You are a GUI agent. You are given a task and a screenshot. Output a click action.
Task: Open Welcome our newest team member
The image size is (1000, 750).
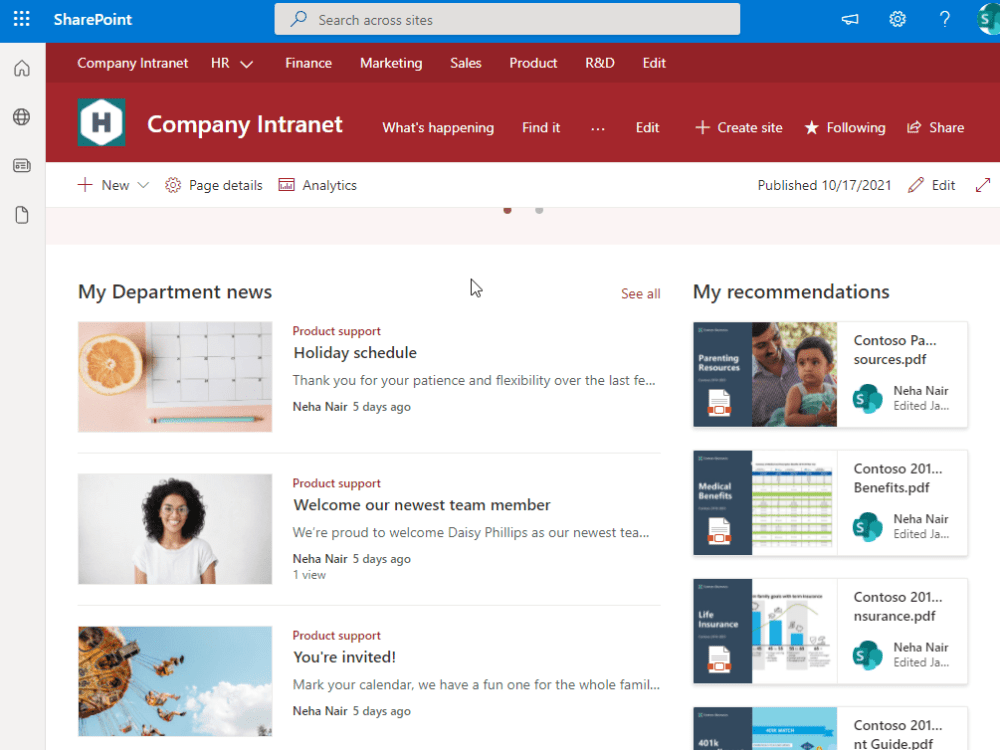pos(422,505)
